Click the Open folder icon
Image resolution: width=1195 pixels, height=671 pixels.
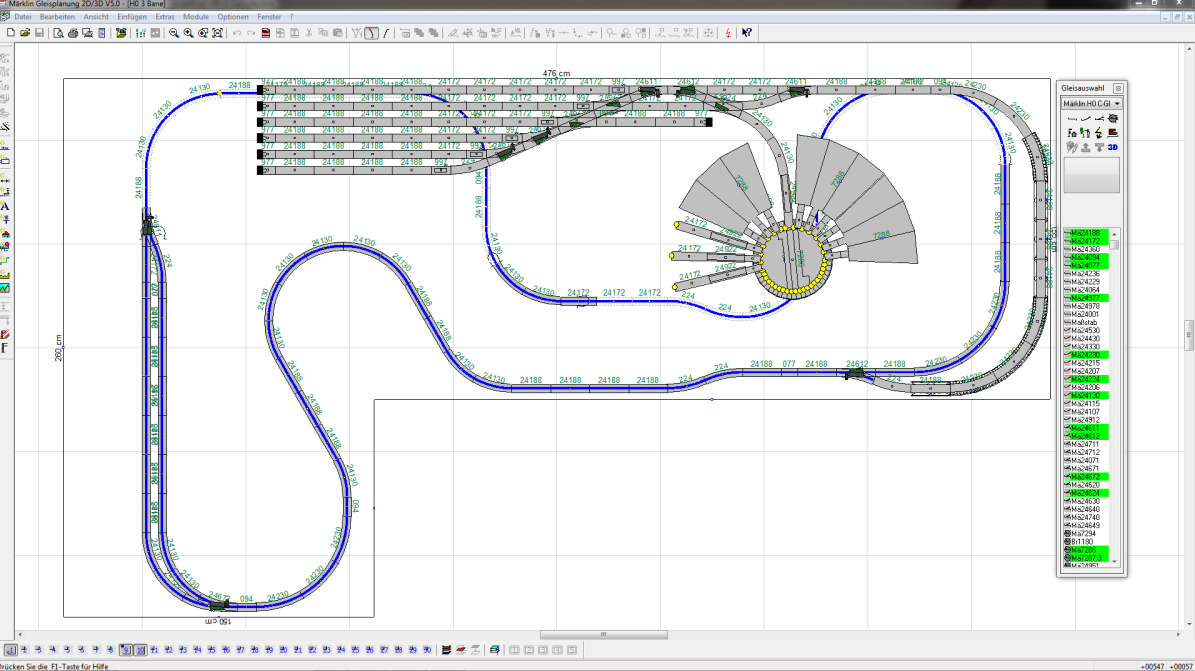[25, 33]
